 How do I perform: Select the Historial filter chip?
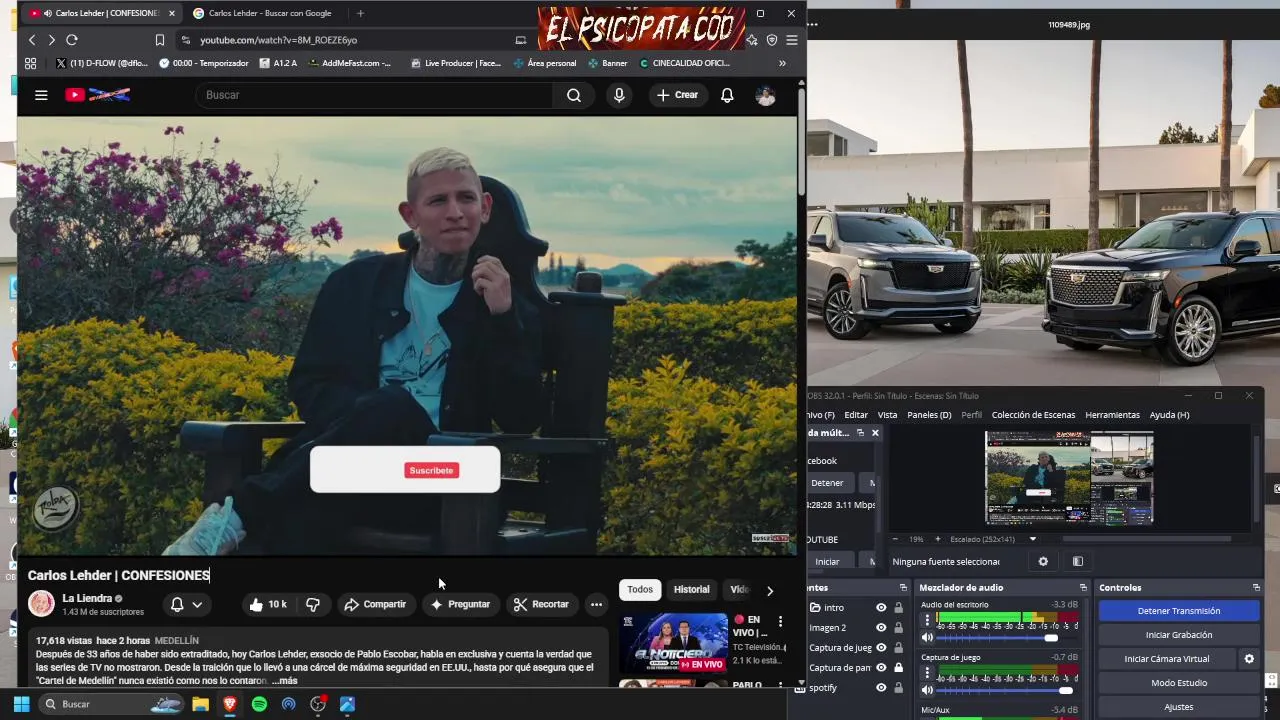point(691,590)
